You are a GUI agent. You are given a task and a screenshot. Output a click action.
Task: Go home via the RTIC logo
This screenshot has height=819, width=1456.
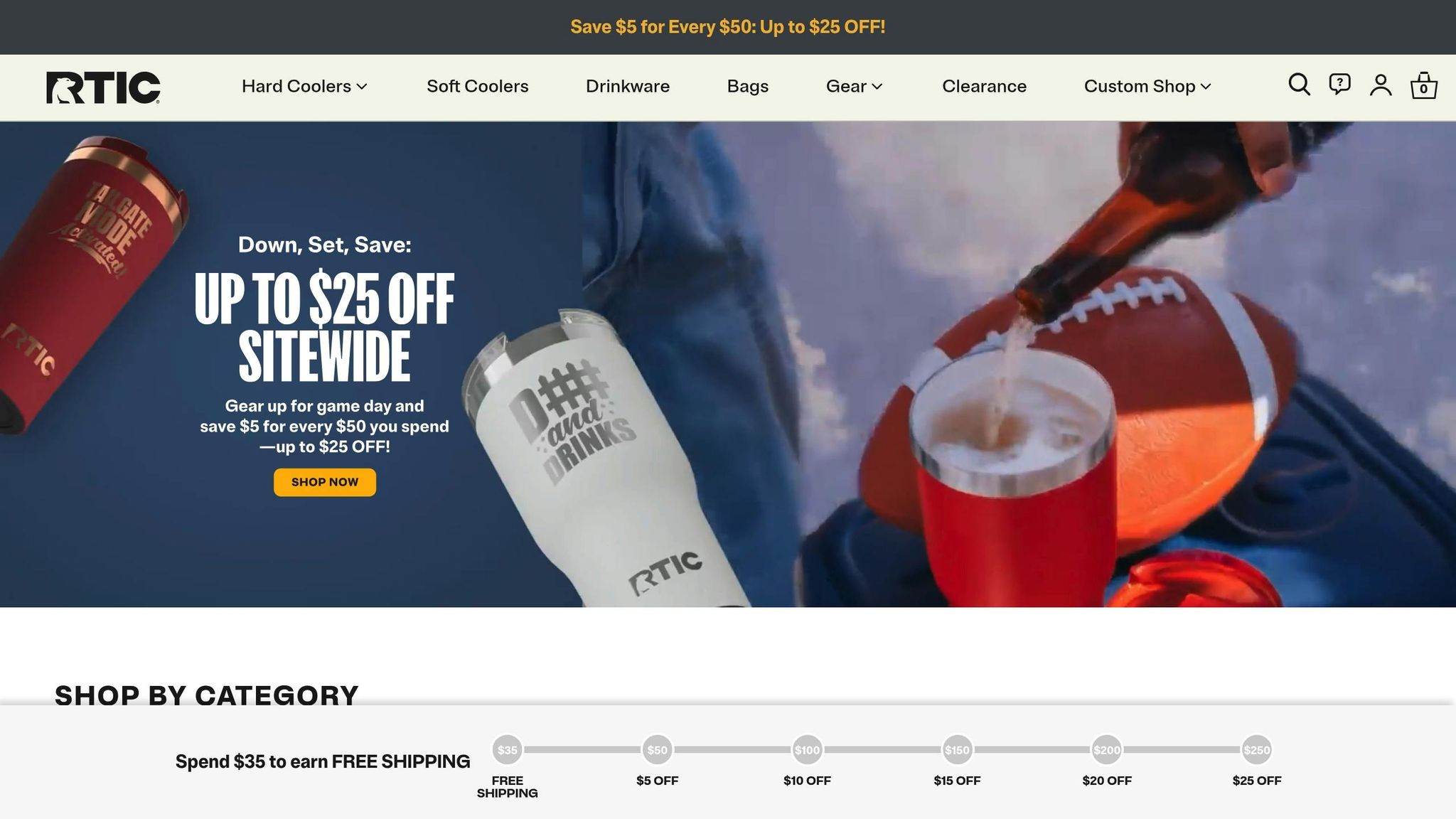pyautogui.click(x=103, y=87)
